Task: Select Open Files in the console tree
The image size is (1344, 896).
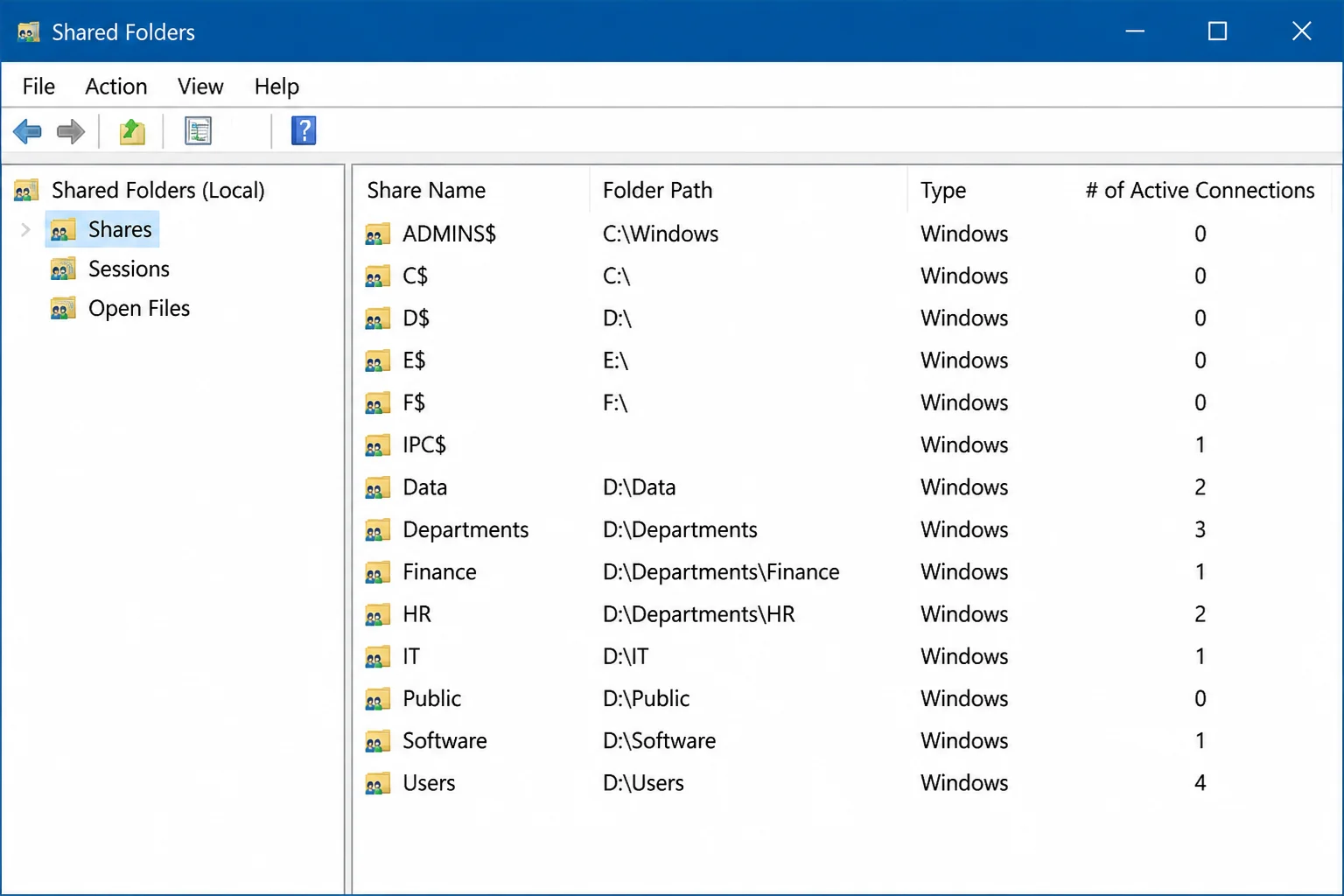Action: 139,308
